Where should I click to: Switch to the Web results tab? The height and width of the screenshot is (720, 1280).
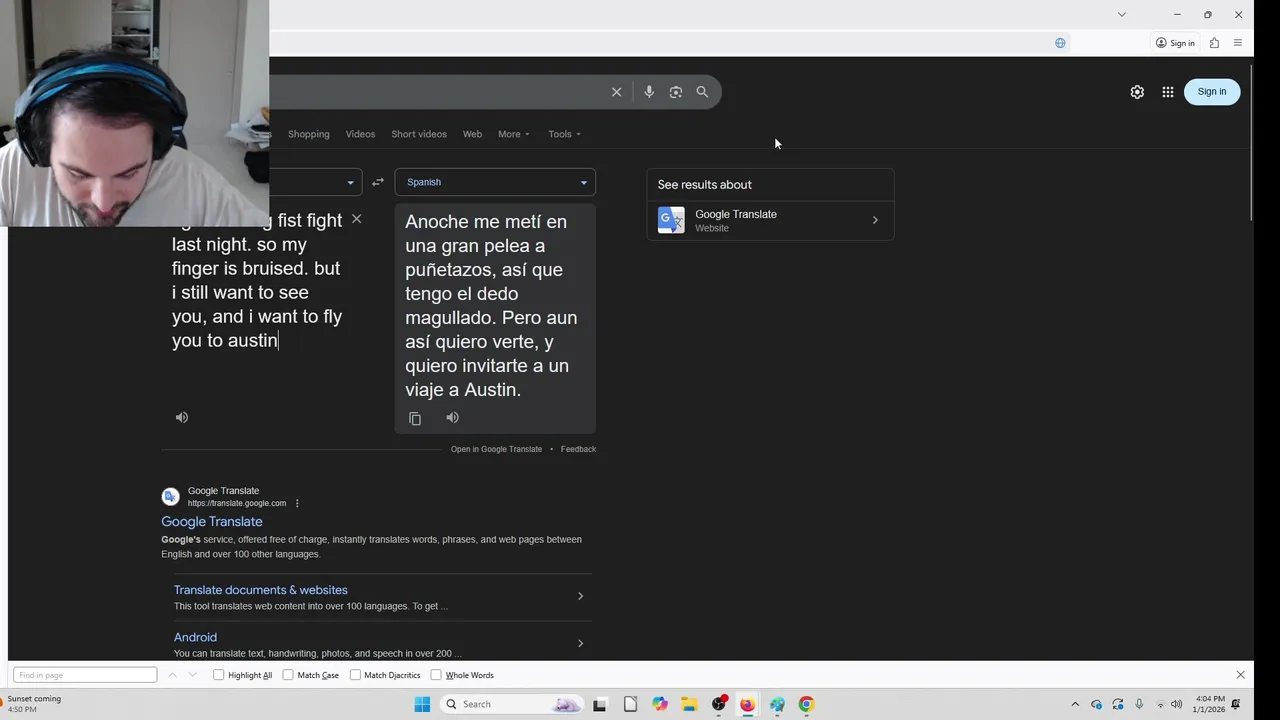472,134
